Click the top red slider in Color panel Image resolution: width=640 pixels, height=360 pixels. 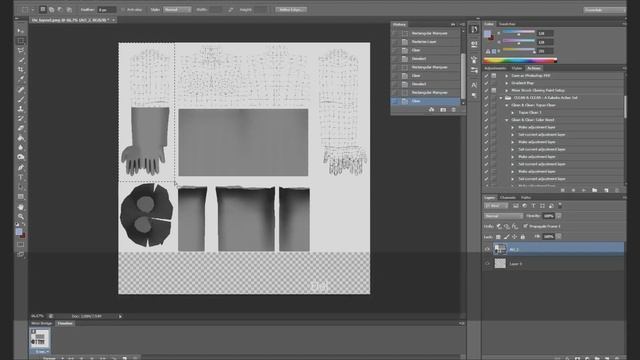point(518,33)
